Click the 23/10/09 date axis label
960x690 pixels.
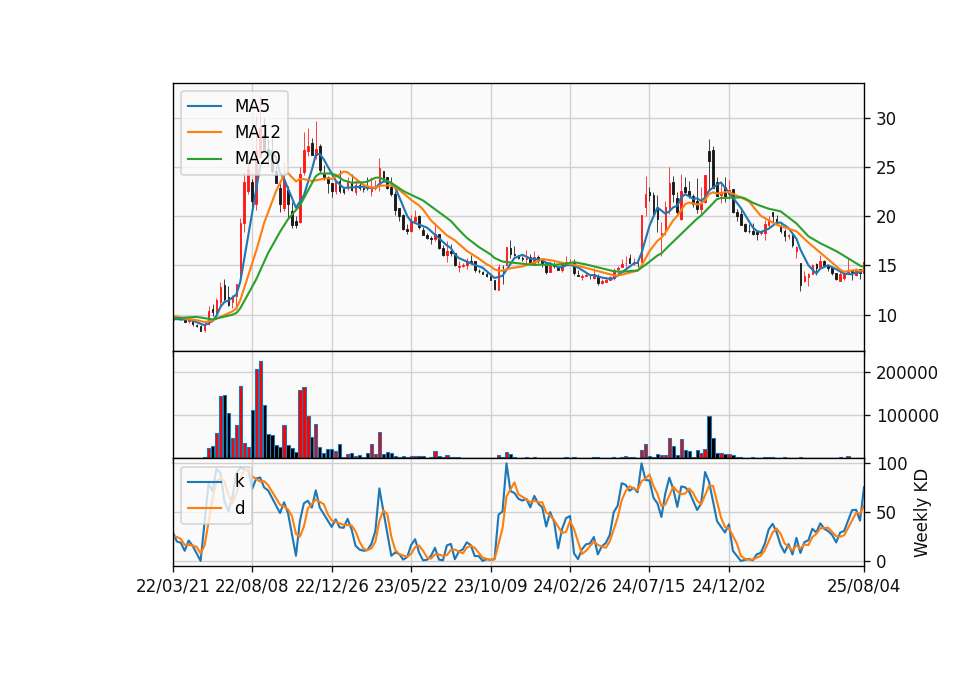click(490, 586)
